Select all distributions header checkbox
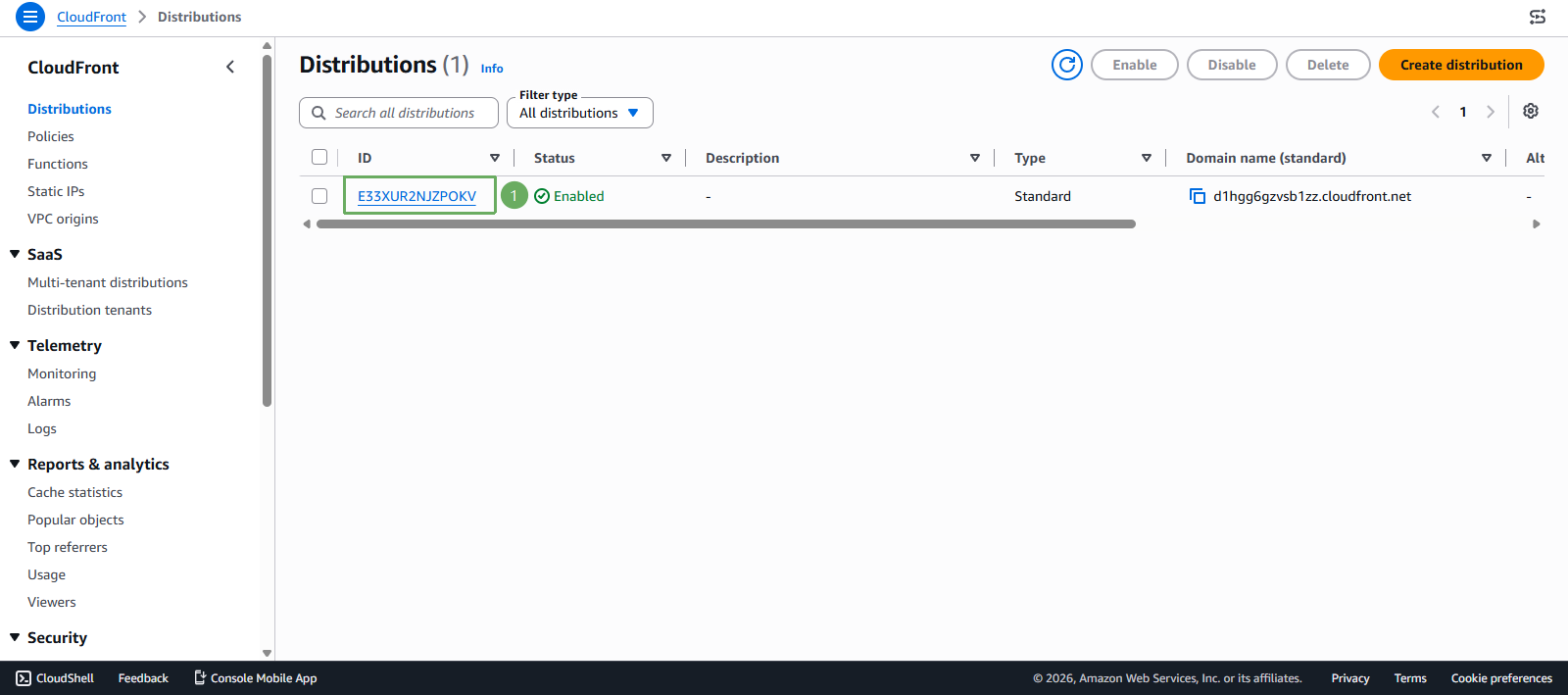This screenshot has width=1568, height=695. [x=319, y=157]
